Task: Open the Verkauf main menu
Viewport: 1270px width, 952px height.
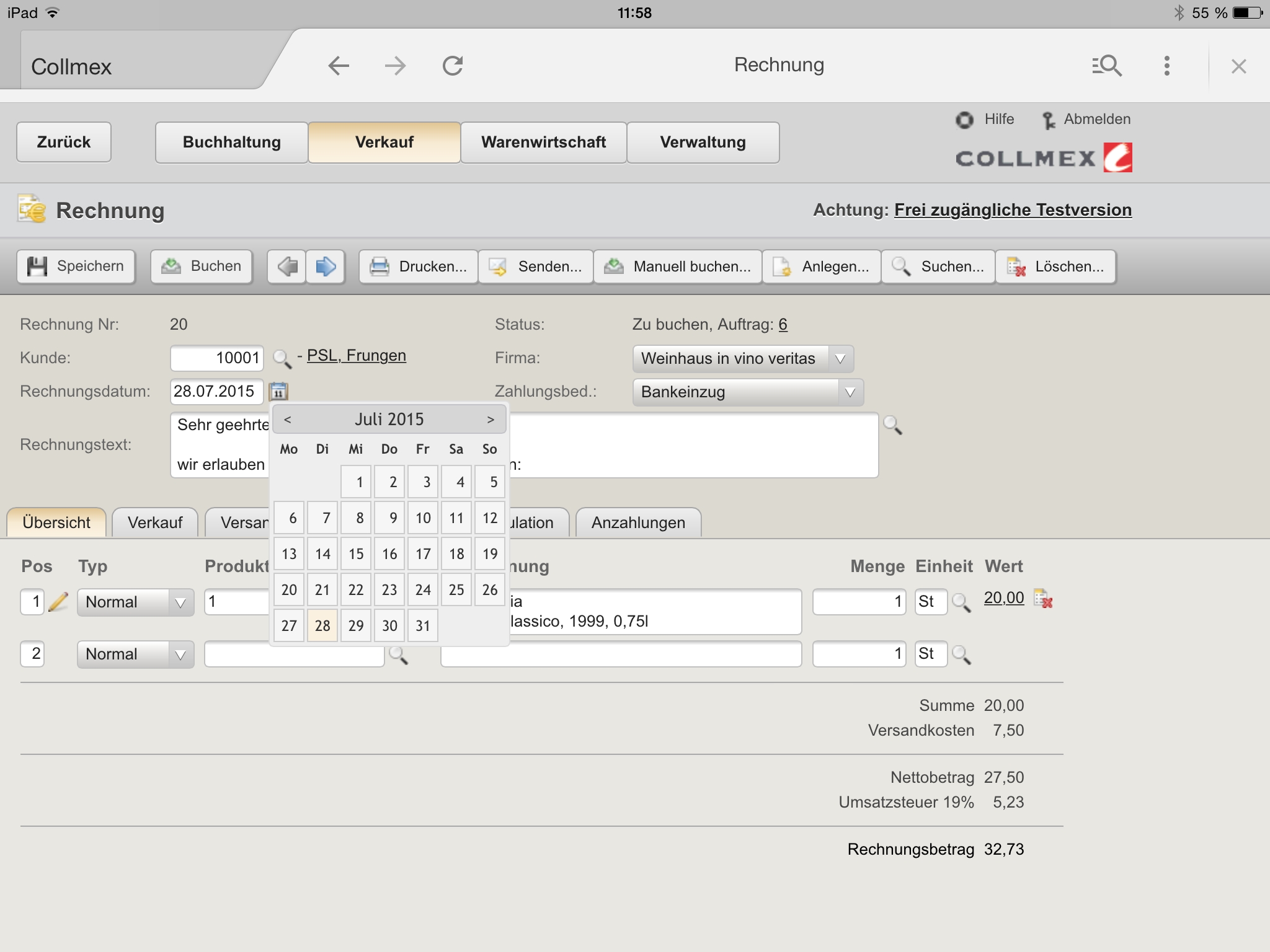Action: pyautogui.click(x=384, y=142)
